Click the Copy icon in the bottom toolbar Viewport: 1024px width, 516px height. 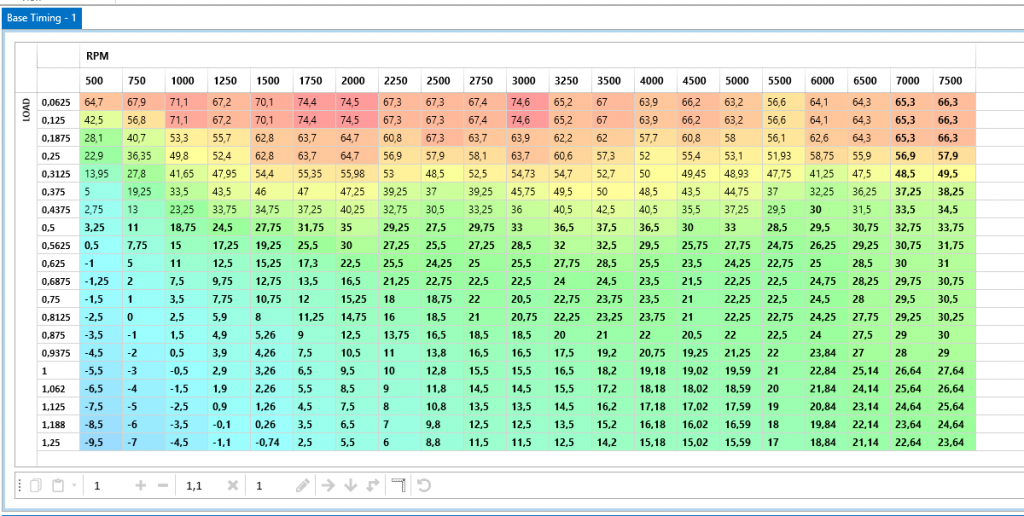coord(37,486)
